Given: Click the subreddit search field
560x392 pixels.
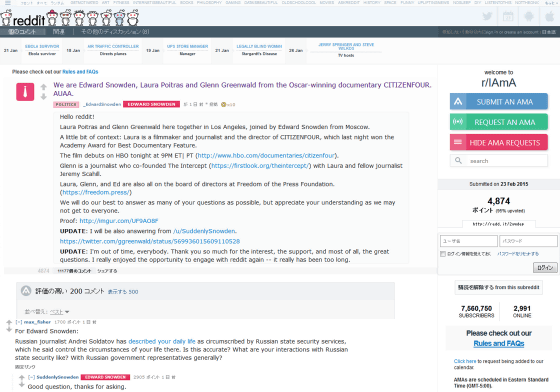Looking at the screenshot, I should [x=499, y=161].
